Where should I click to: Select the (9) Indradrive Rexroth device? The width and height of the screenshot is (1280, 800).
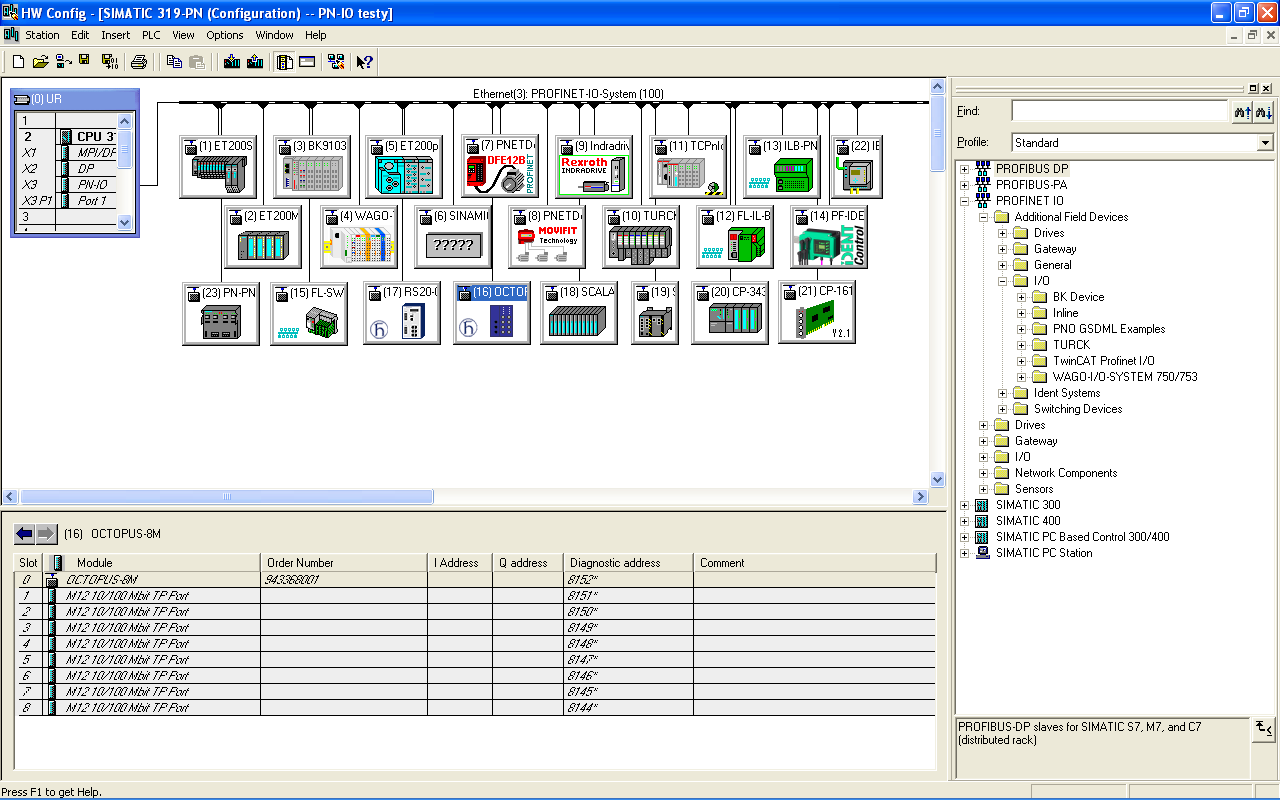(x=594, y=167)
